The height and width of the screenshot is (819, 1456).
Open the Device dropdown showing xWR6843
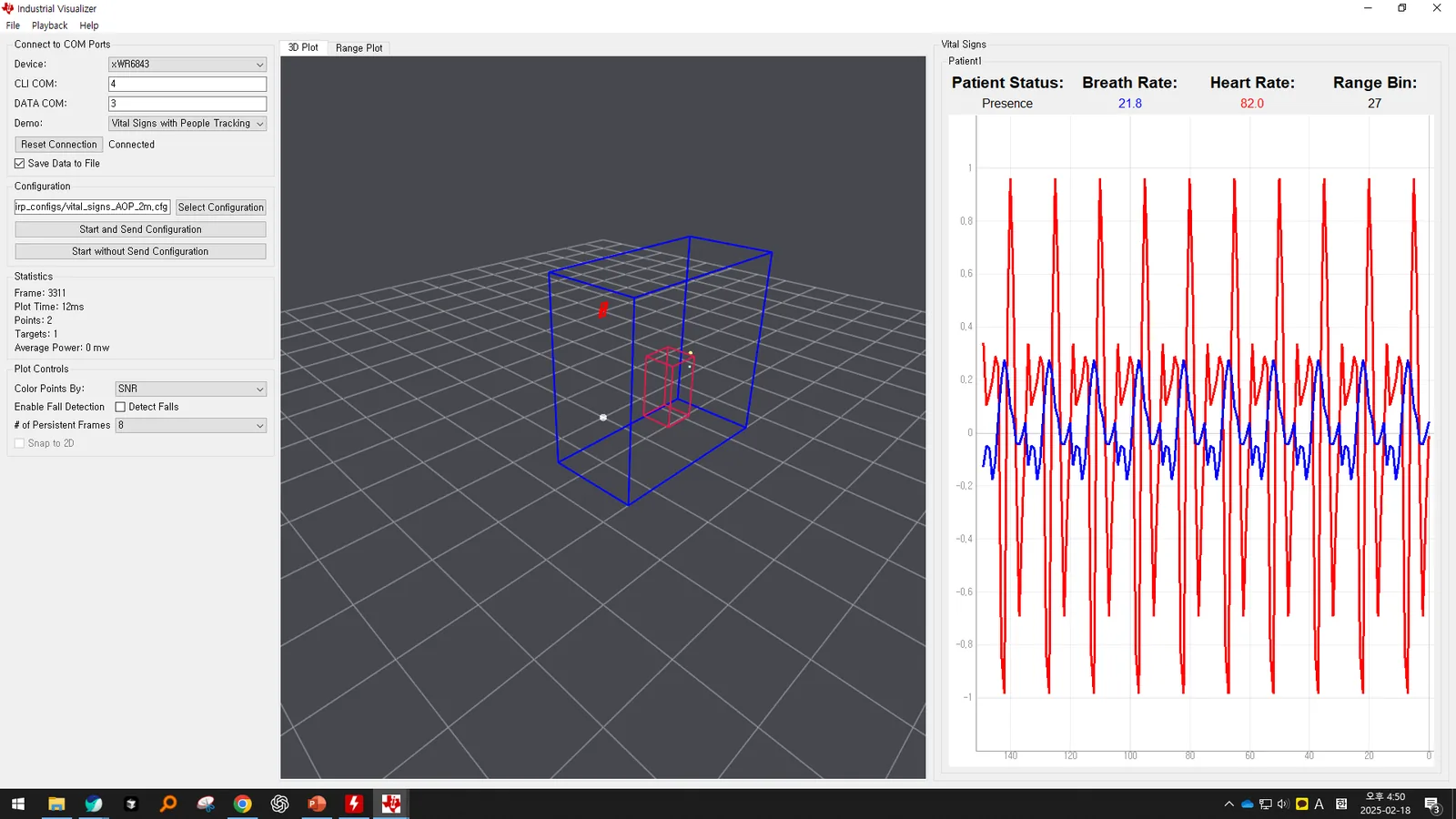coord(187,65)
